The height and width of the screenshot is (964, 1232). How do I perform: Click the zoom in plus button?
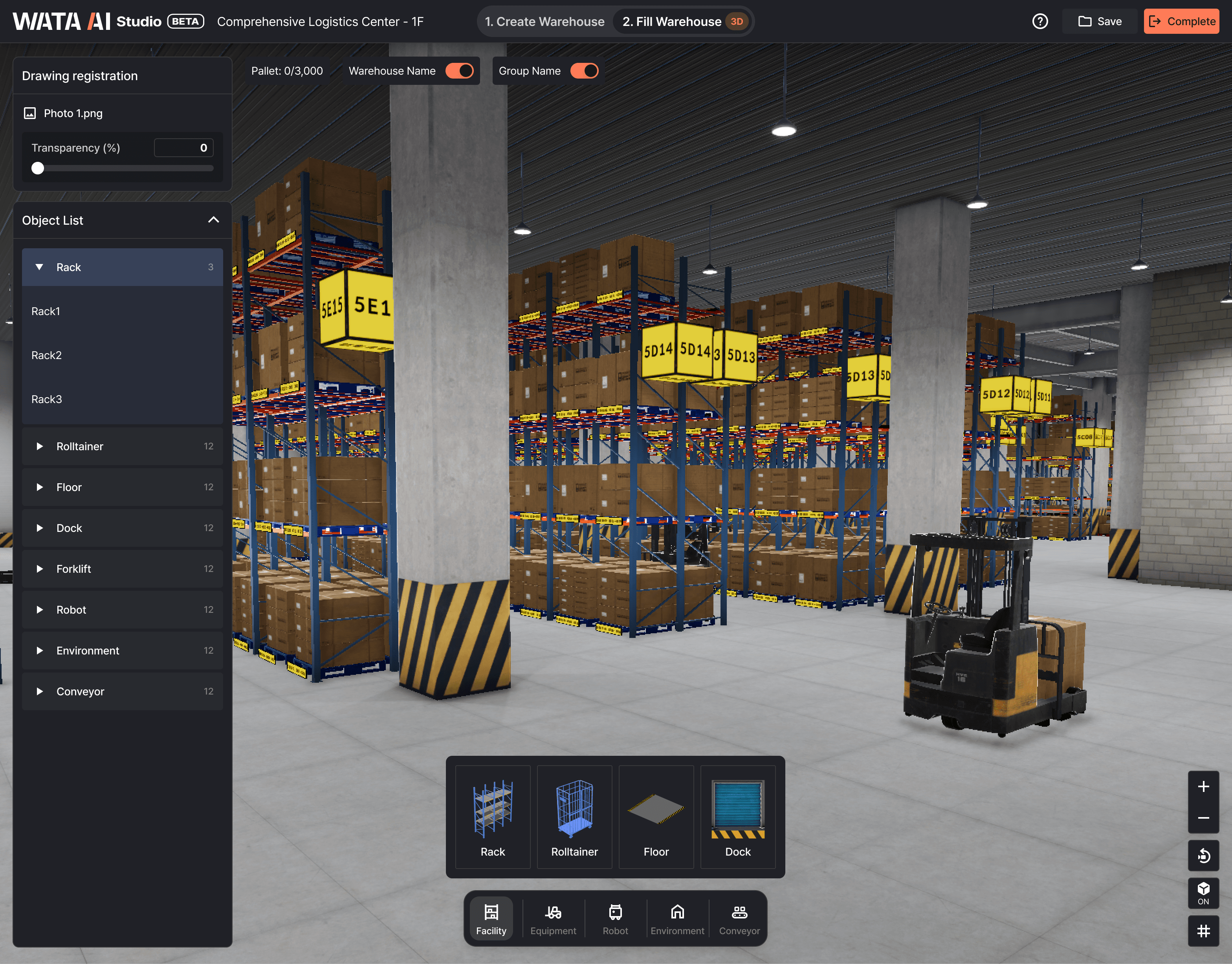tap(1203, 786)
